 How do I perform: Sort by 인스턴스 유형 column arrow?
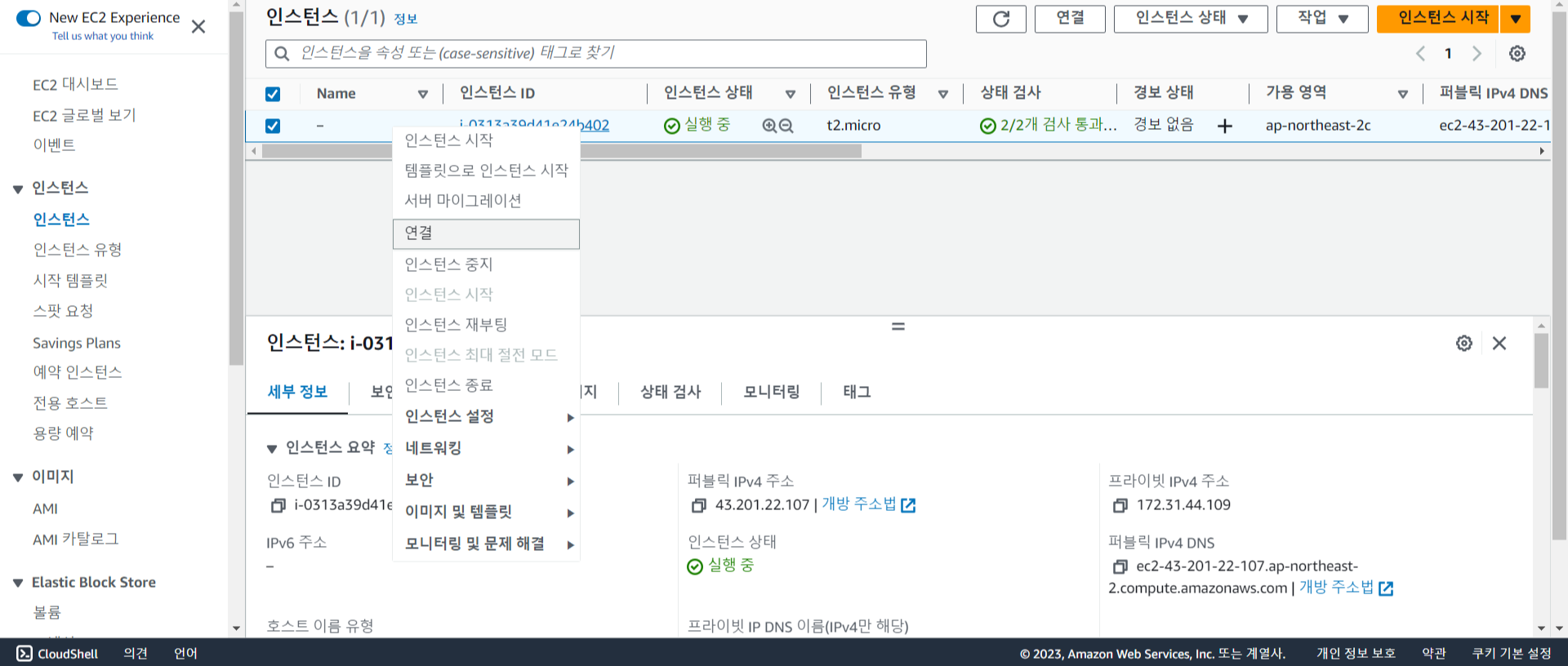pos(942,94)
